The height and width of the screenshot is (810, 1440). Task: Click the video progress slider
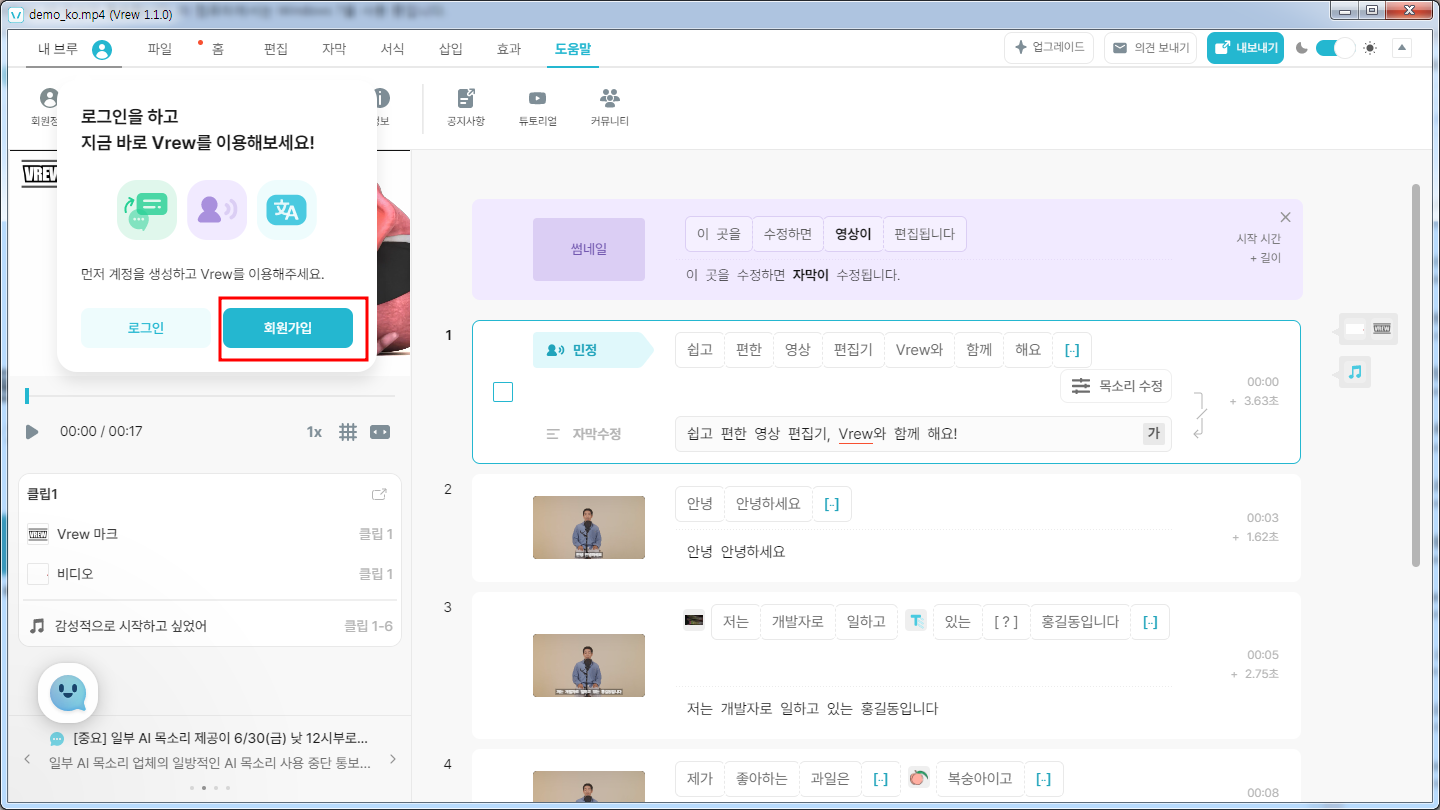(x=210, y=396)
